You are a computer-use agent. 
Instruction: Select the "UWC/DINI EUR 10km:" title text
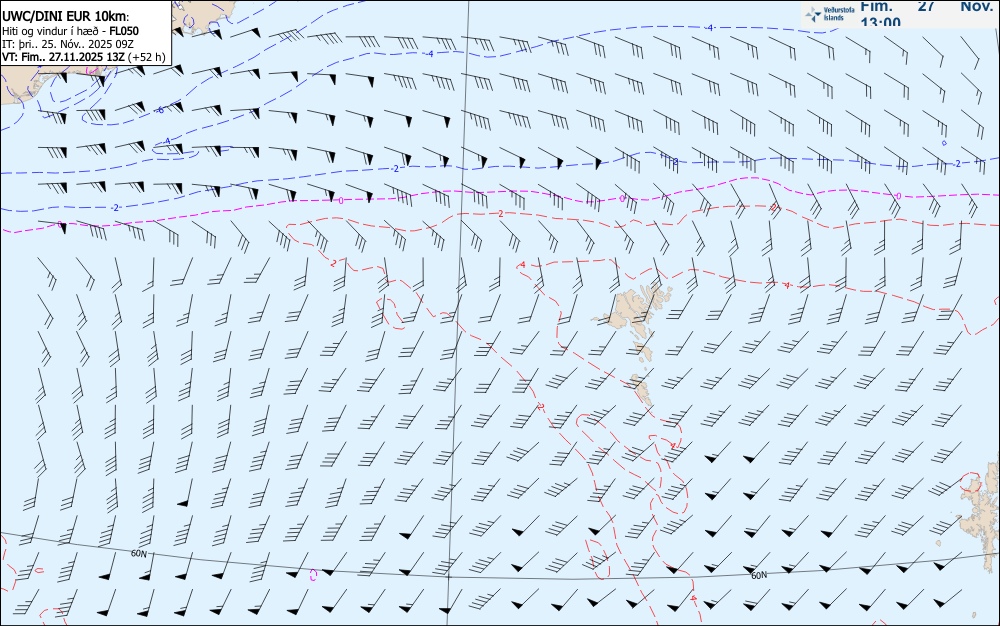(x=66, y=16)
